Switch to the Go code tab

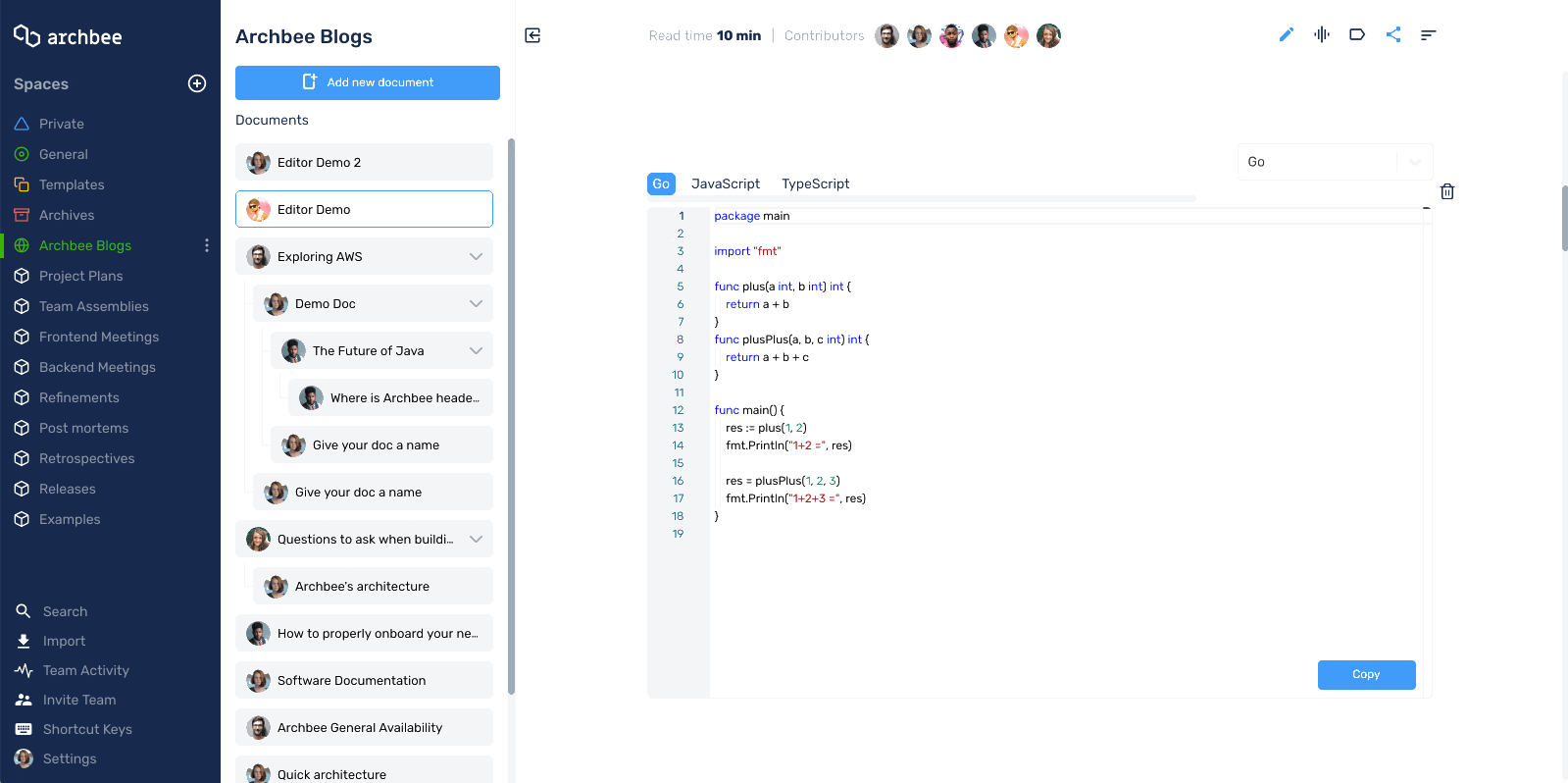coord(661,183)
